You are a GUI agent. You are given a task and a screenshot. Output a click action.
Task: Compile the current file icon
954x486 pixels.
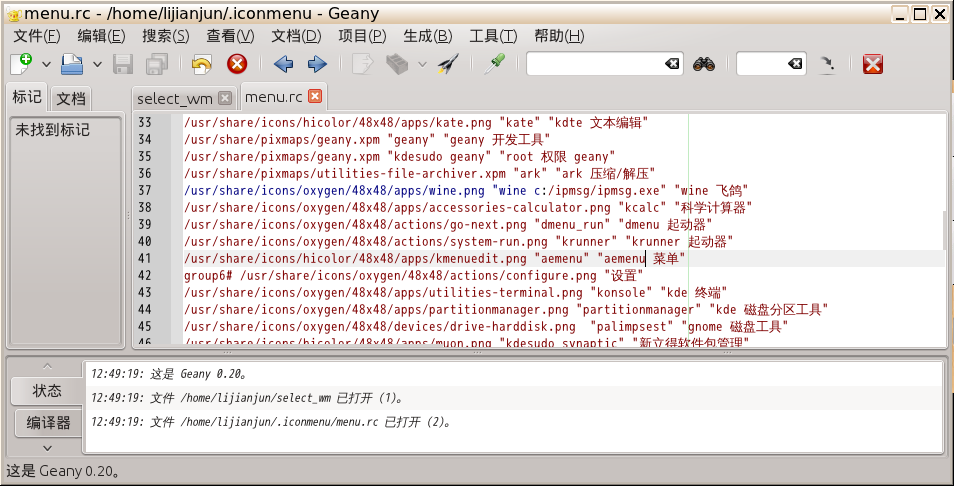tap(363, 64)
